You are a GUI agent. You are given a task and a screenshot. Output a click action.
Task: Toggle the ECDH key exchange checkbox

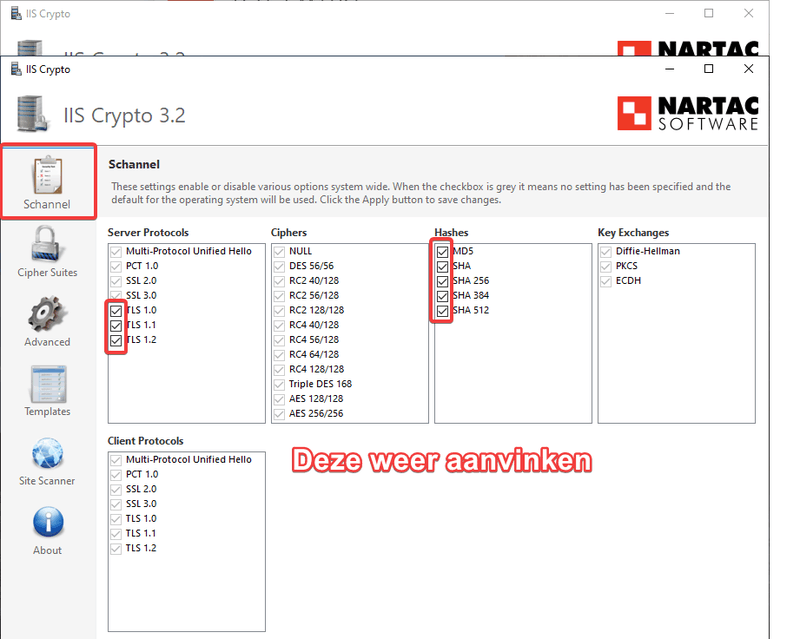click(x=606, y=281)
